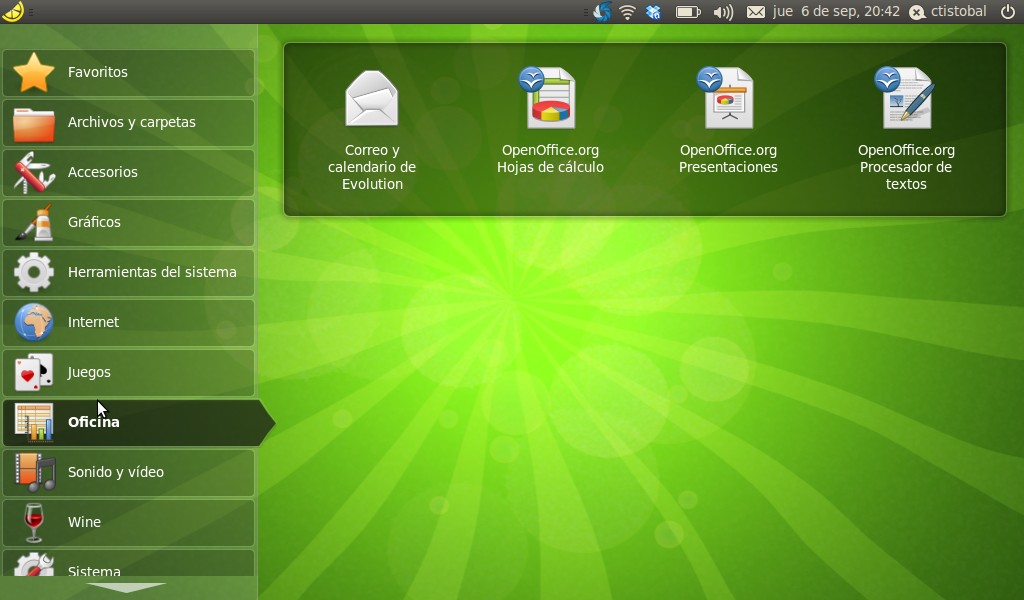Screen dimensions: 1024x600
Task: Open the Archivos y carpetas category
Action: (128, 123)
